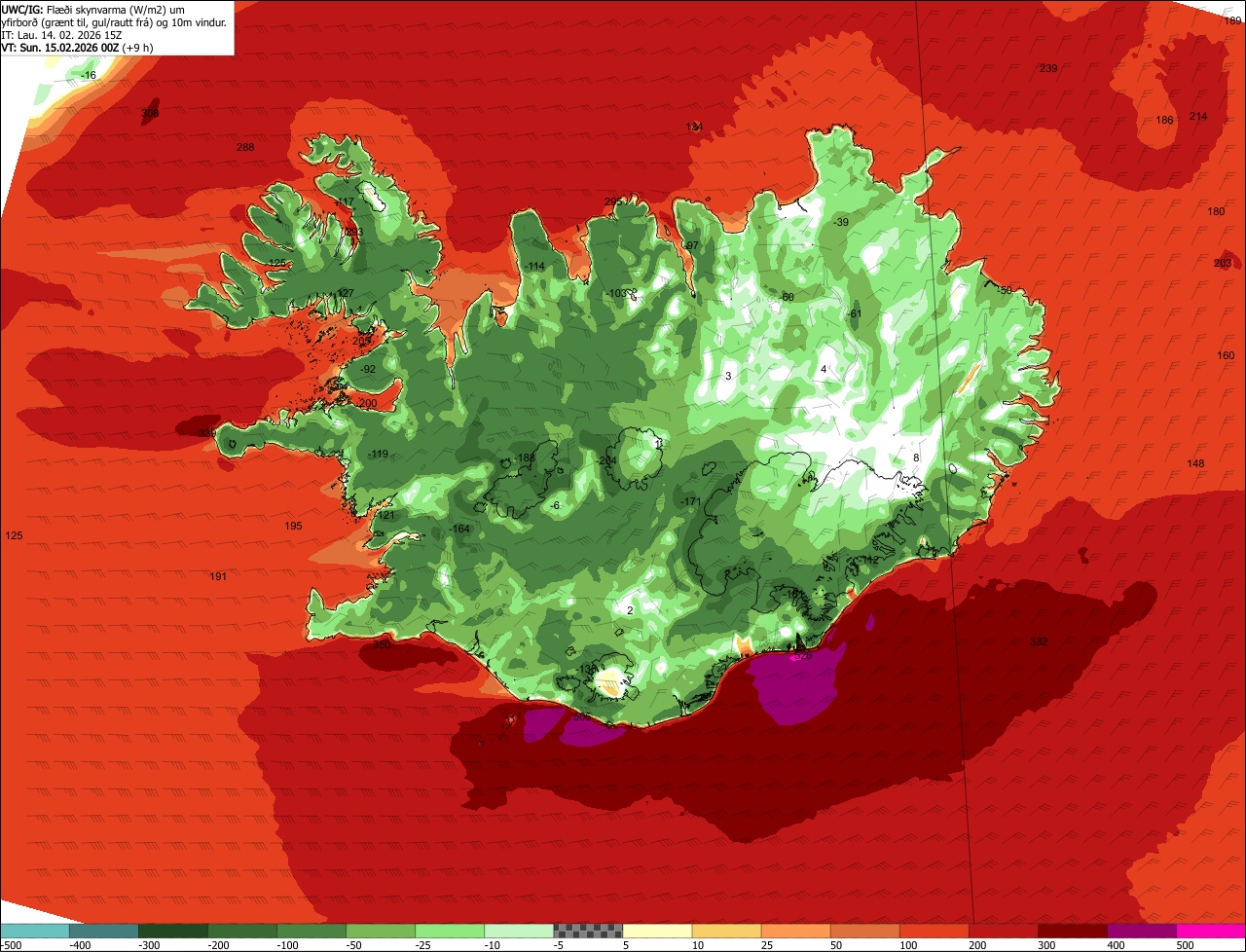The image size is (1246, 952).
Task: Click the '500' label at the legend's right end
Action: (x=1185, y=944)
